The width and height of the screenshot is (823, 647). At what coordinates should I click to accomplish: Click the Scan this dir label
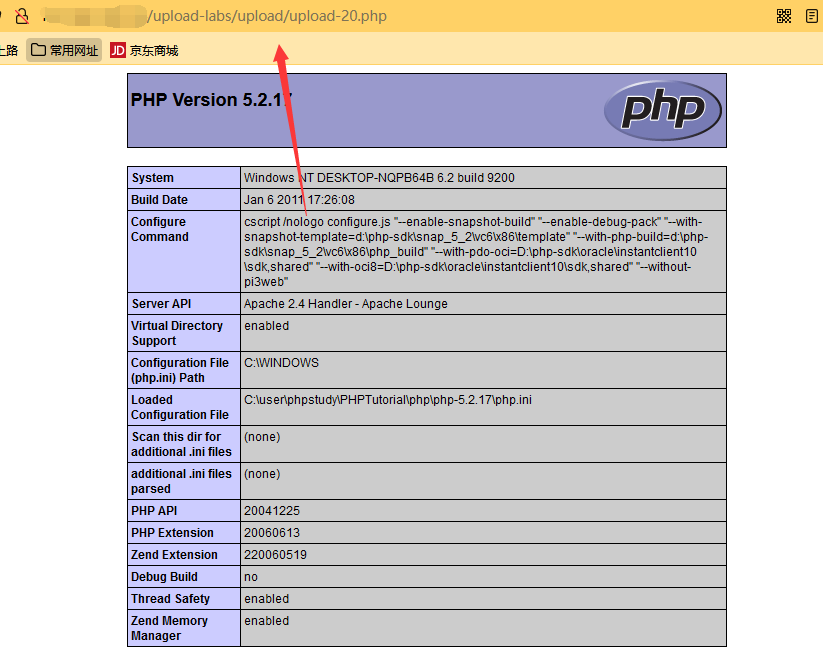click(184, 444)
